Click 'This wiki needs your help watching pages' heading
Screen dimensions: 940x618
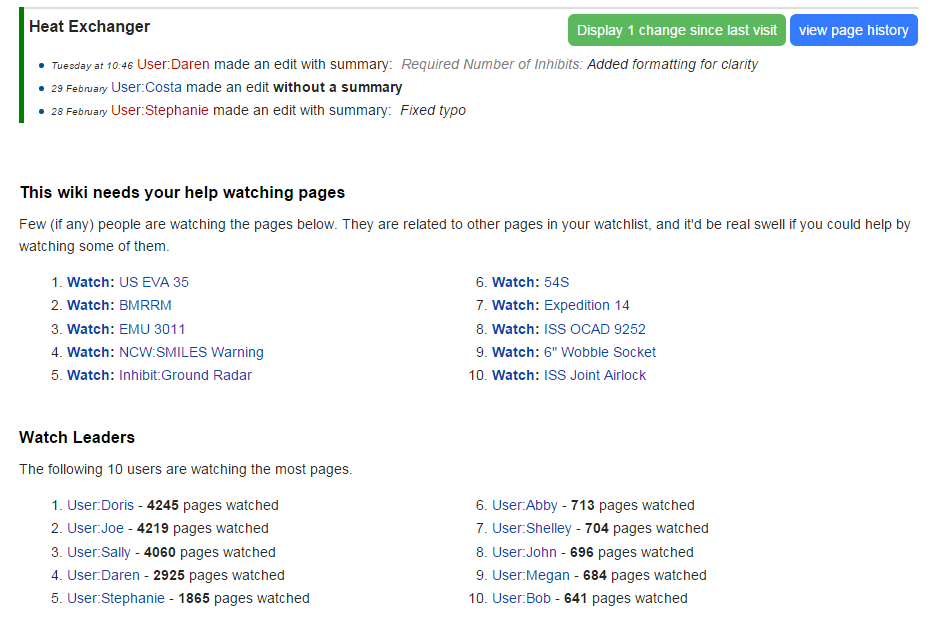coord(182,192)
